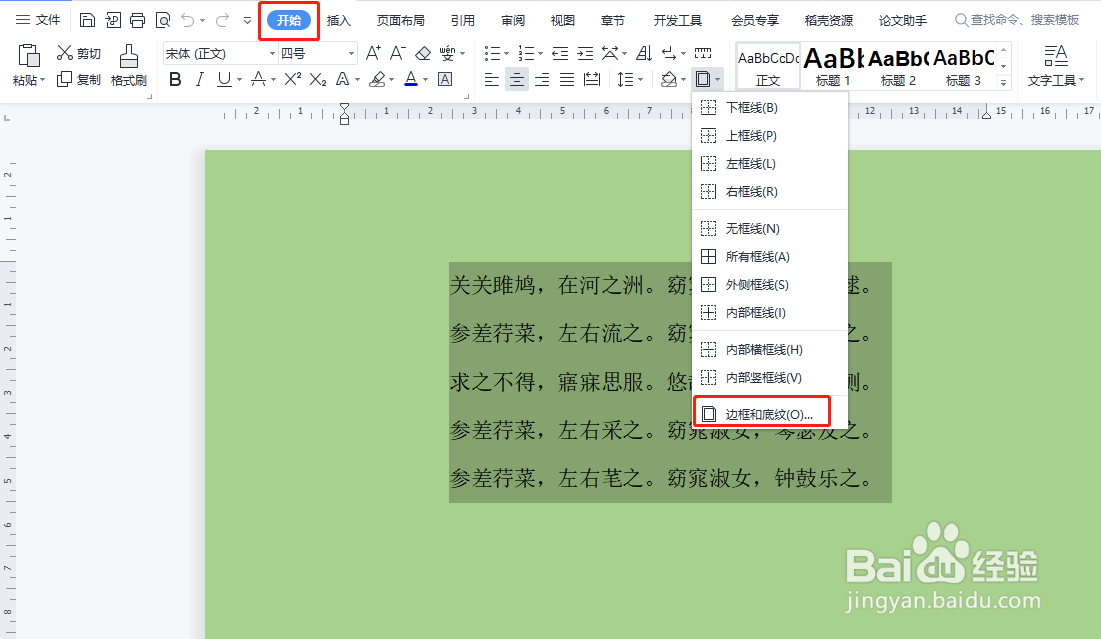Viewport: 1101px width, 639px height.
Task: Select the highlight color tool
Action: [378, 78]
